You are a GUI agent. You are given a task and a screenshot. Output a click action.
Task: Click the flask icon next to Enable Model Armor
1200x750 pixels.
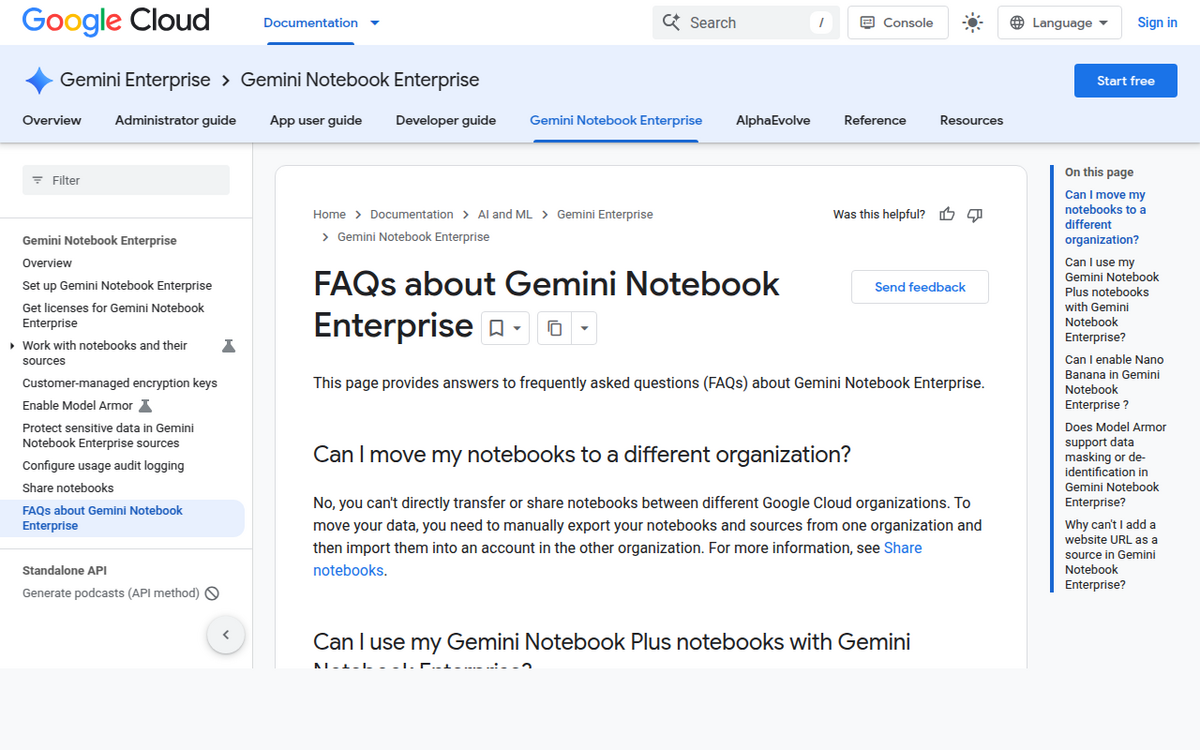point(145,406)
